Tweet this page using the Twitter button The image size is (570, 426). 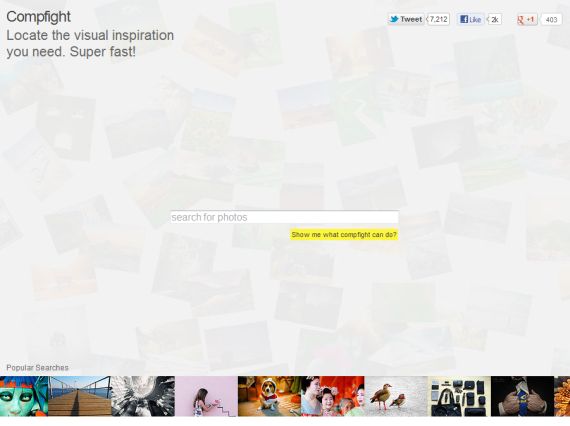406,19
